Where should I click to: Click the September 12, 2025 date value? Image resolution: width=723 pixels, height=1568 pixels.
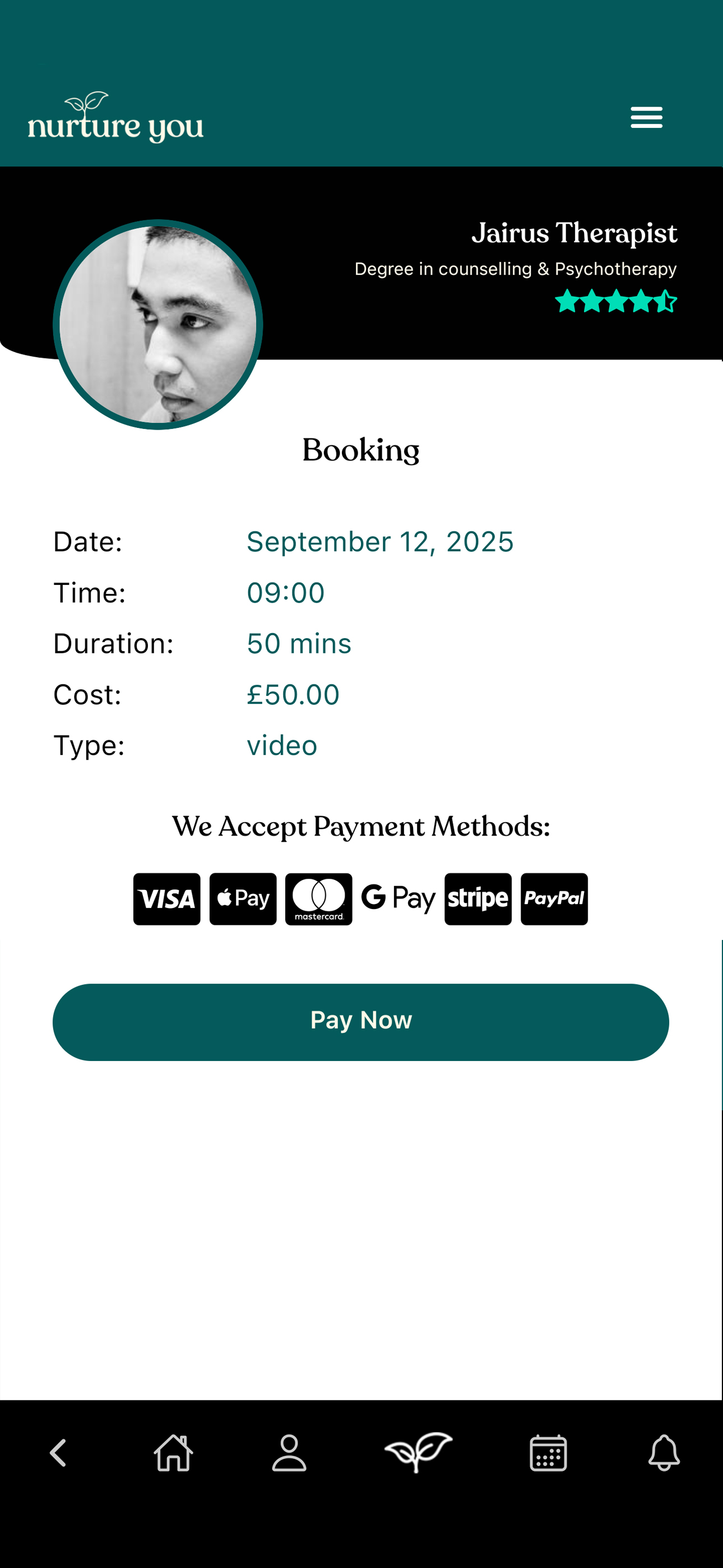(381, 542)
